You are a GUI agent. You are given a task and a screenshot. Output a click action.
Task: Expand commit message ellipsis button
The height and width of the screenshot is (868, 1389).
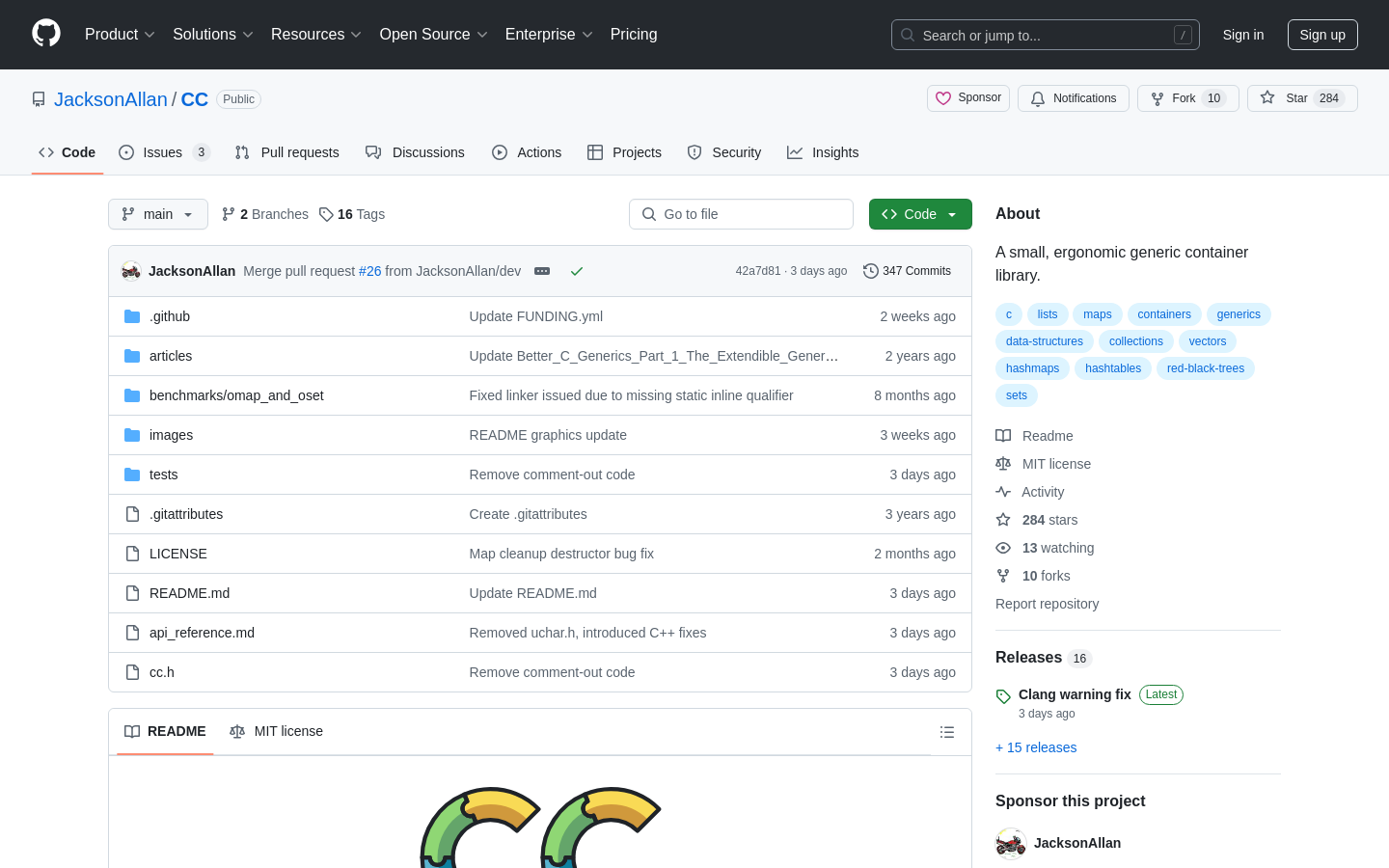(x=542, y=271)
